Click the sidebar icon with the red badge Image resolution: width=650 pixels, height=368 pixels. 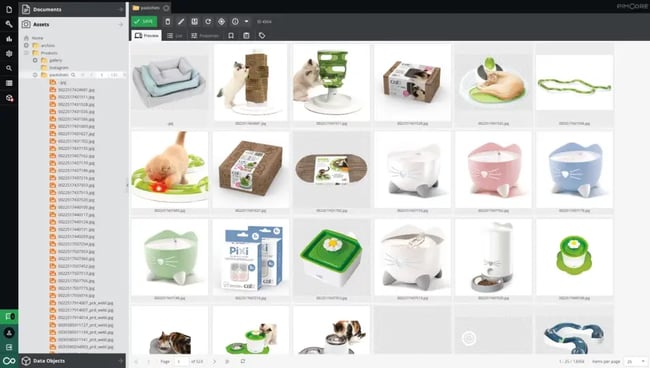tap(9, 98)
